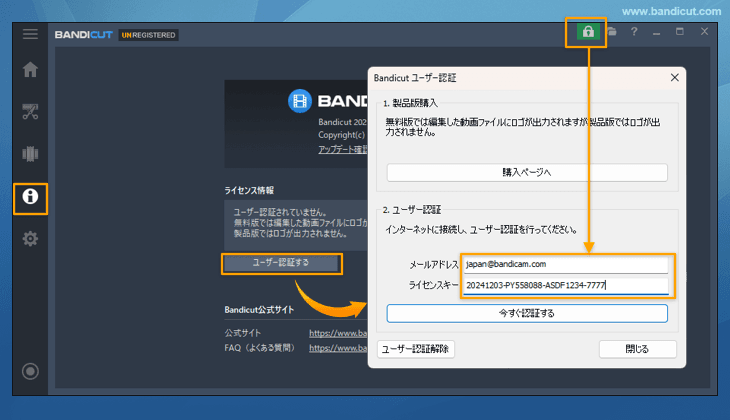Focus the メールアドレス input field
730x420 pixels.
pyautogui.click(x=566, y=264)
